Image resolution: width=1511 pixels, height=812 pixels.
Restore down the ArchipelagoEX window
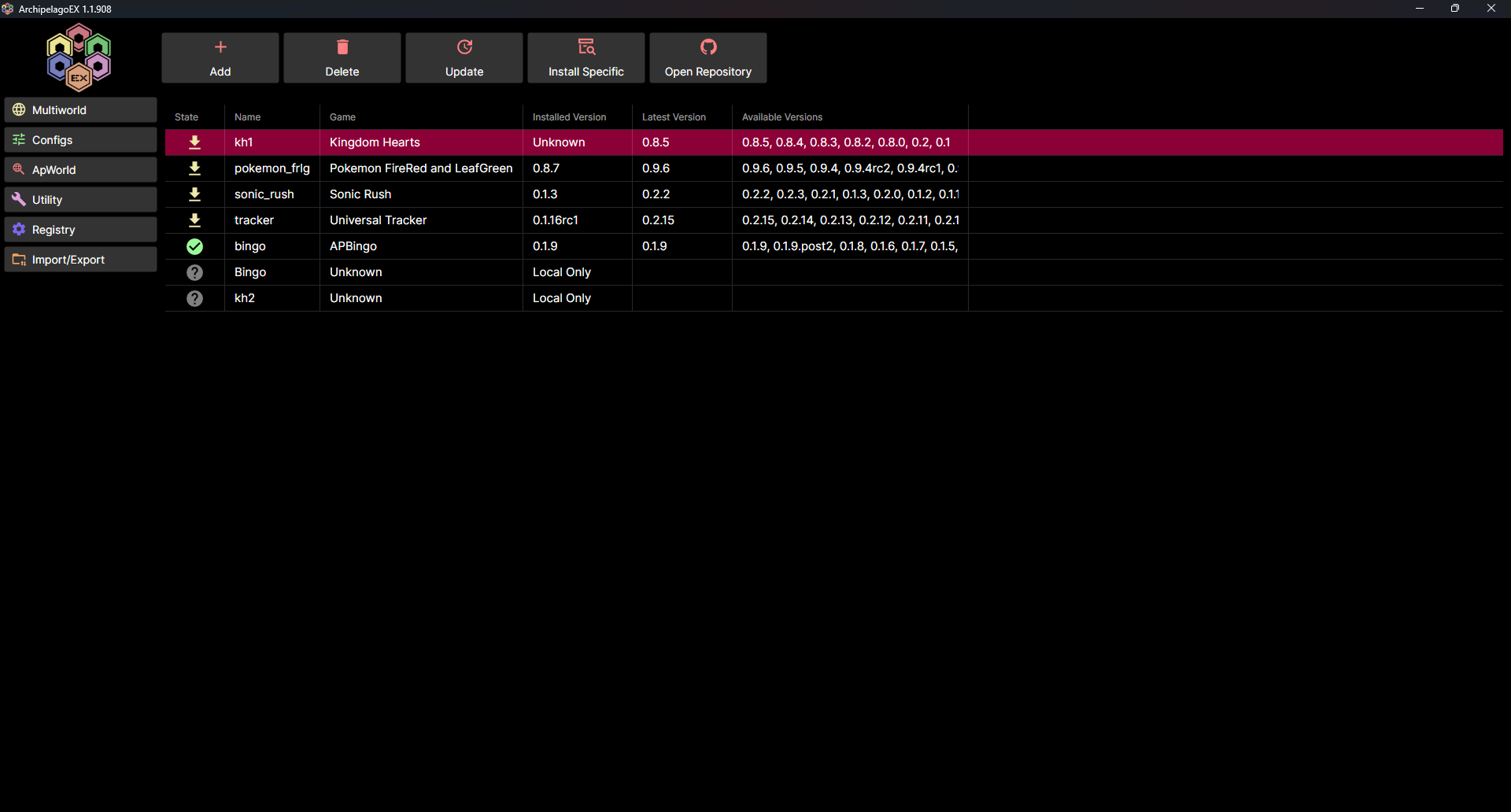tap(1455, 9)
